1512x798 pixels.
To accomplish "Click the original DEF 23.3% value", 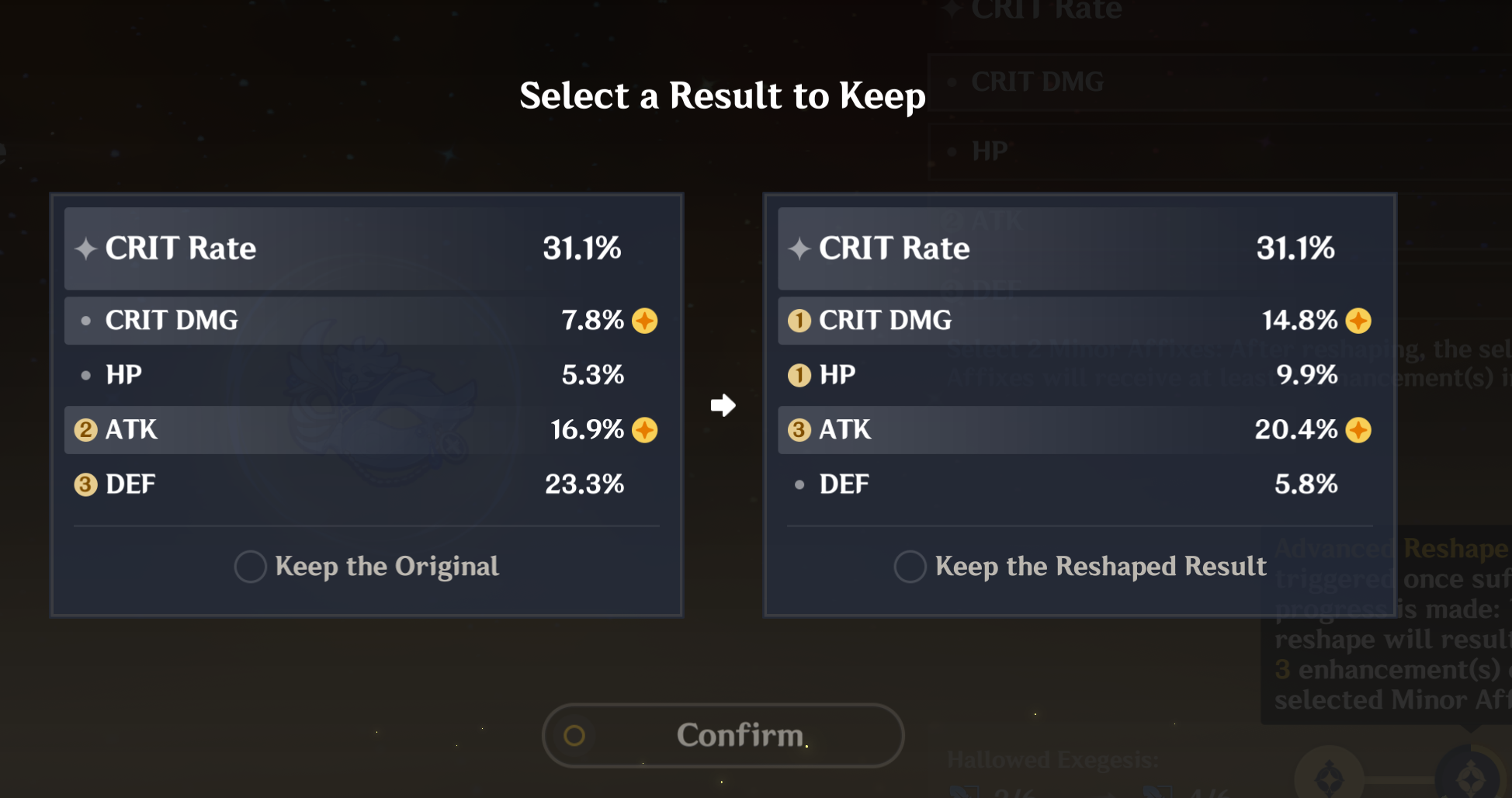I will pos(584,484).
